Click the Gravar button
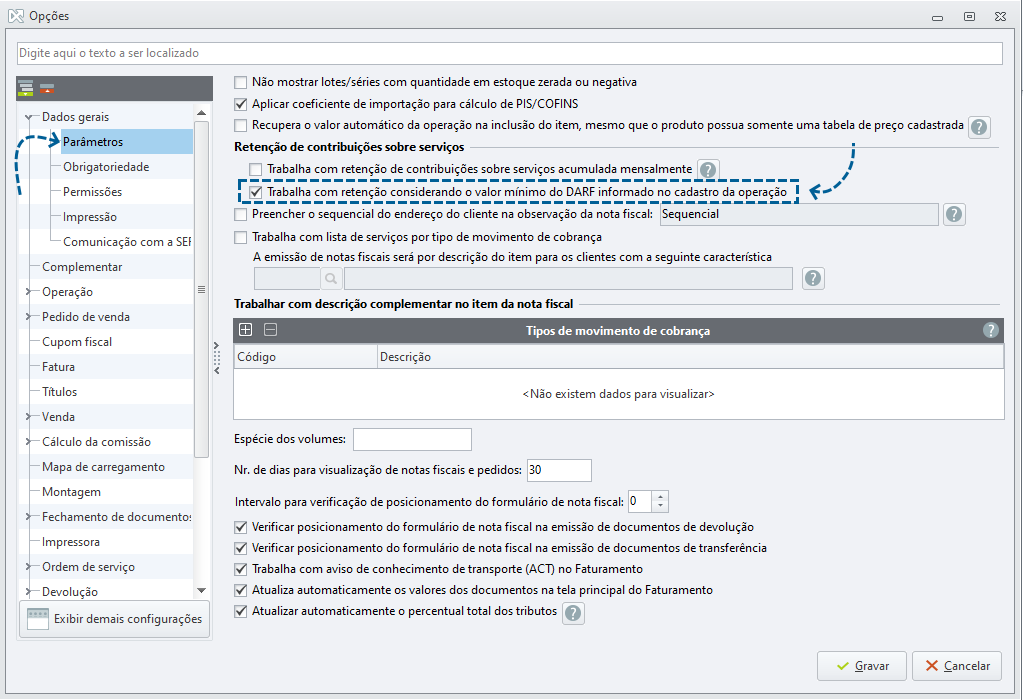The height and width of the screenshot is (700, 1023). pos(862,666)
